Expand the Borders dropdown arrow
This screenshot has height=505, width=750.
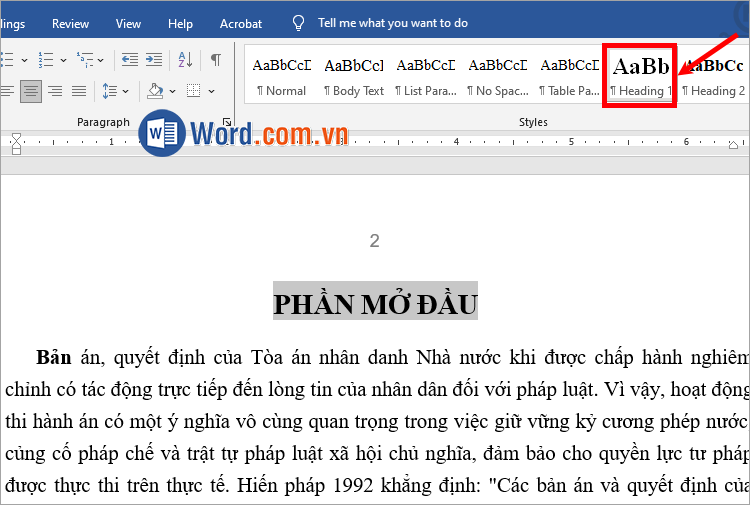(211, 91)
